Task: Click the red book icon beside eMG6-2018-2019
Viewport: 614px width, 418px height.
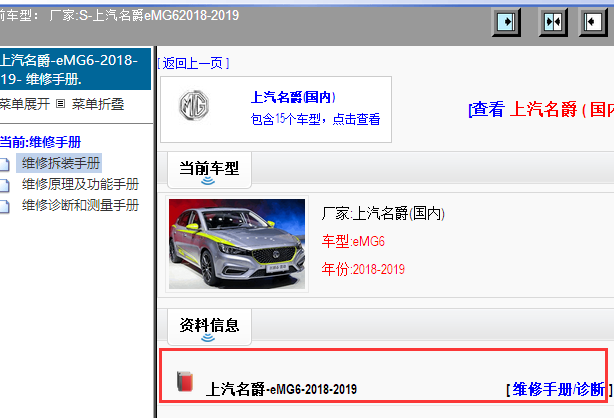Action: click(x=185, y=381)
